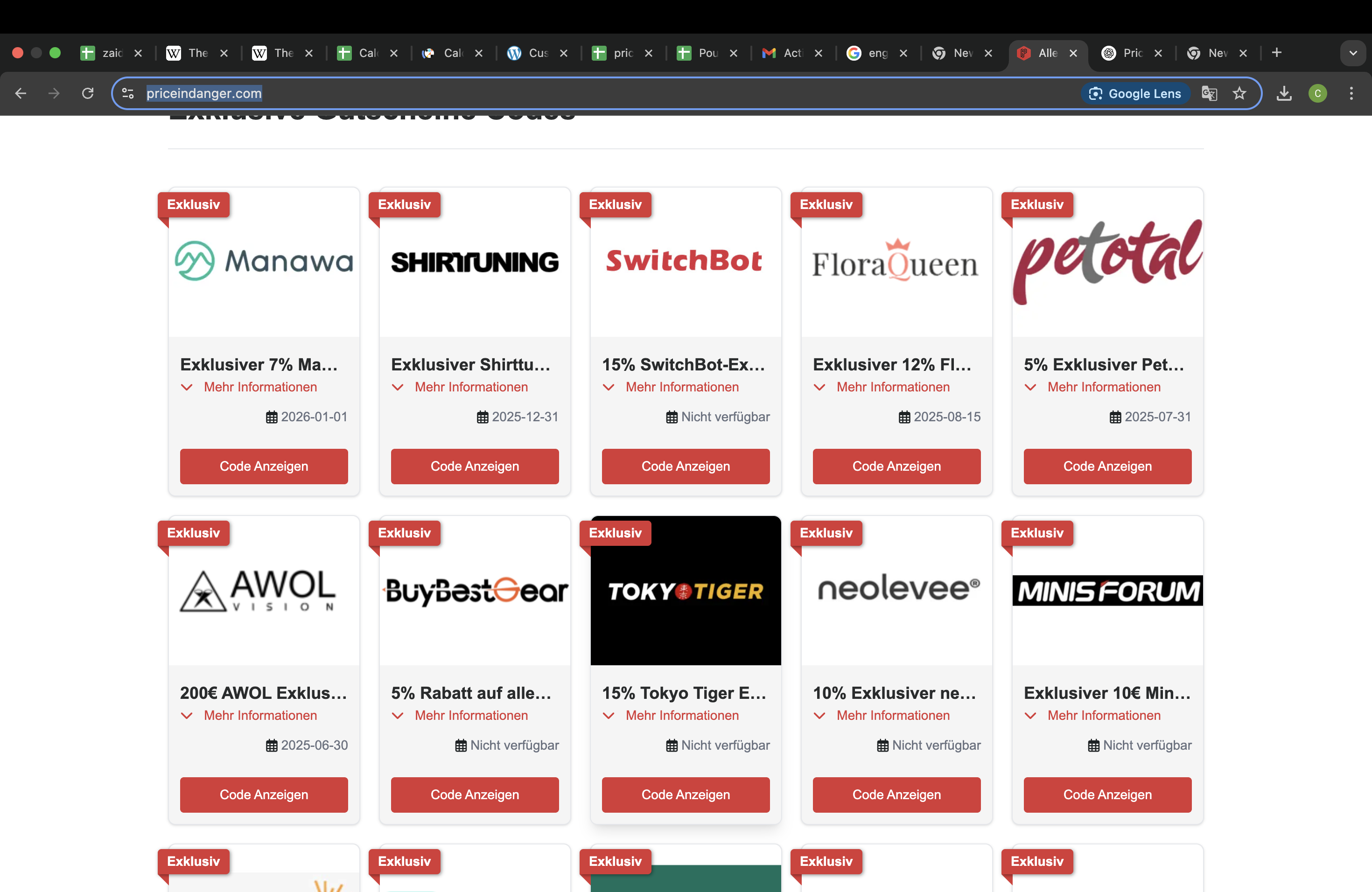This screenshot has height=892, width=1372.
Task: Click the forward navigation arrow
Action: [54, 93]
